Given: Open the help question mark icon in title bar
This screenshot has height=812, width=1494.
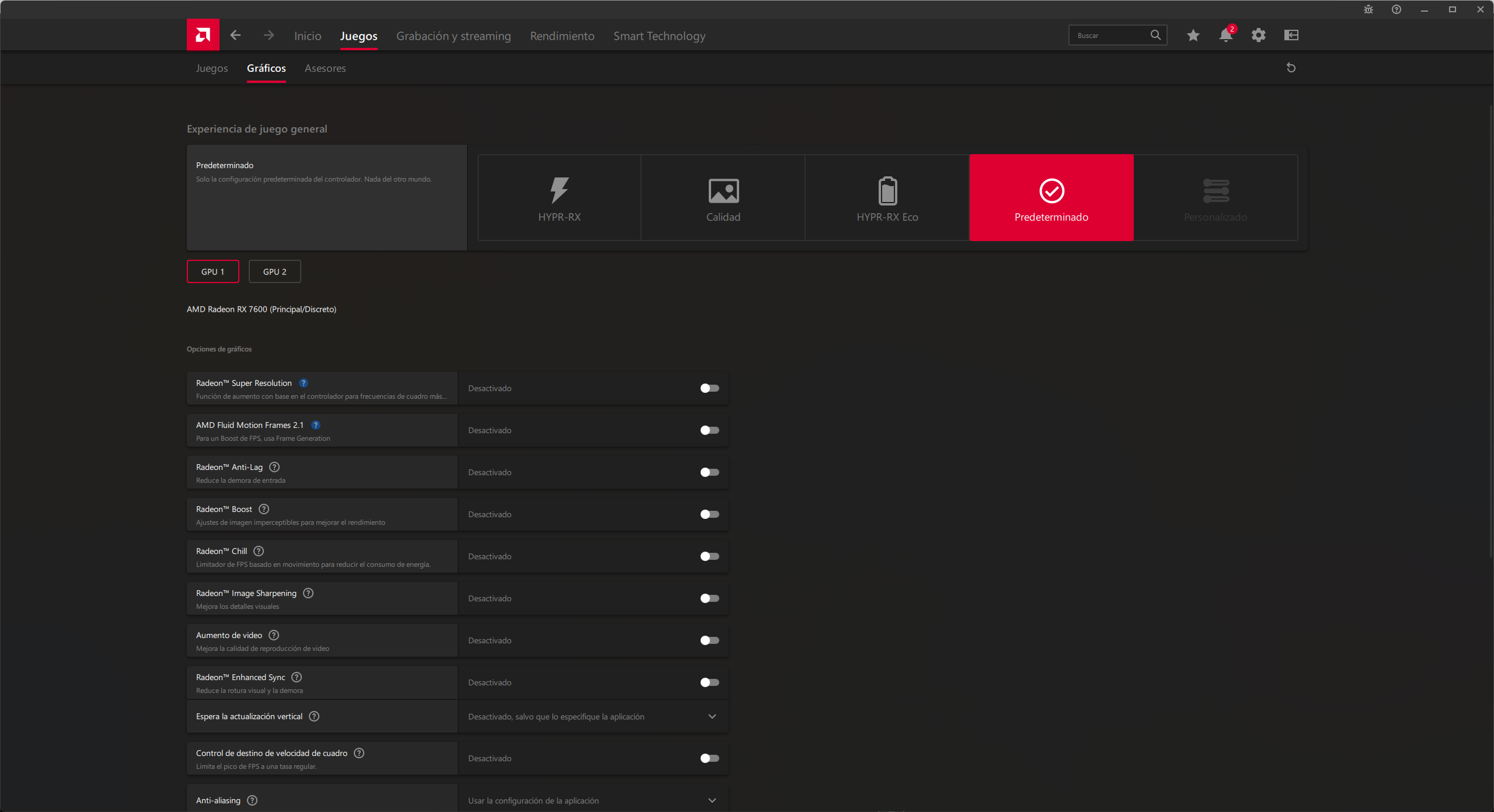Looking at the screenshot, I should pos(1397,9).
